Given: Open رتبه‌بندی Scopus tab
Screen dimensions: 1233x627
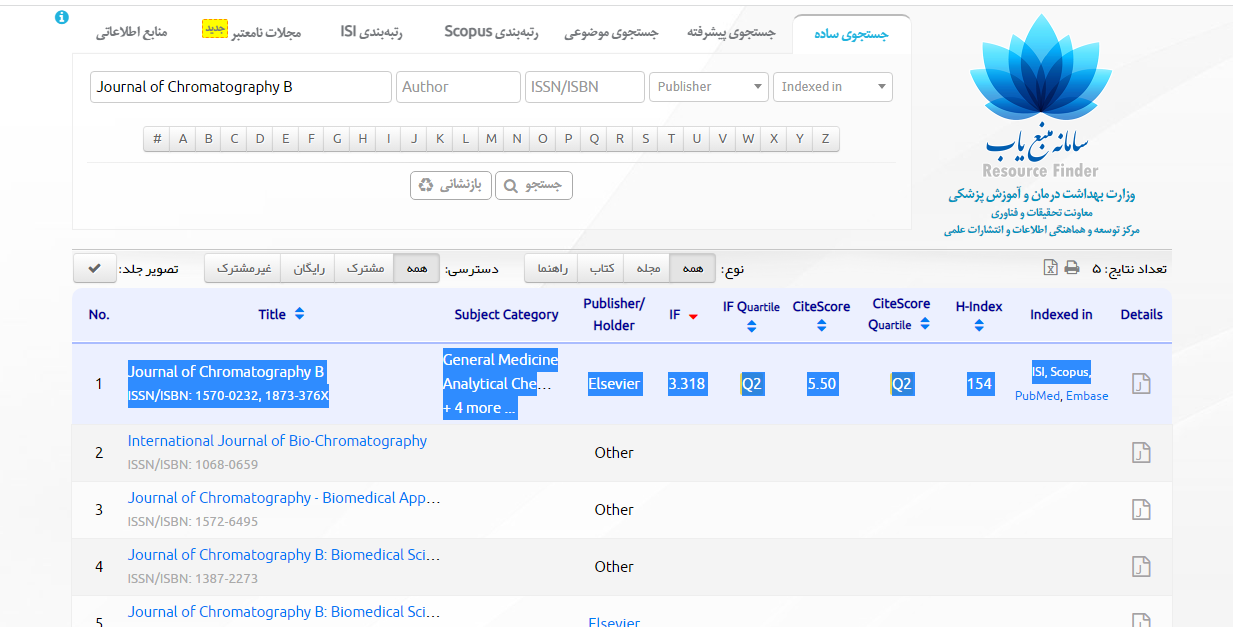Looking at the screenshot, I should click(x=491, y=33).
